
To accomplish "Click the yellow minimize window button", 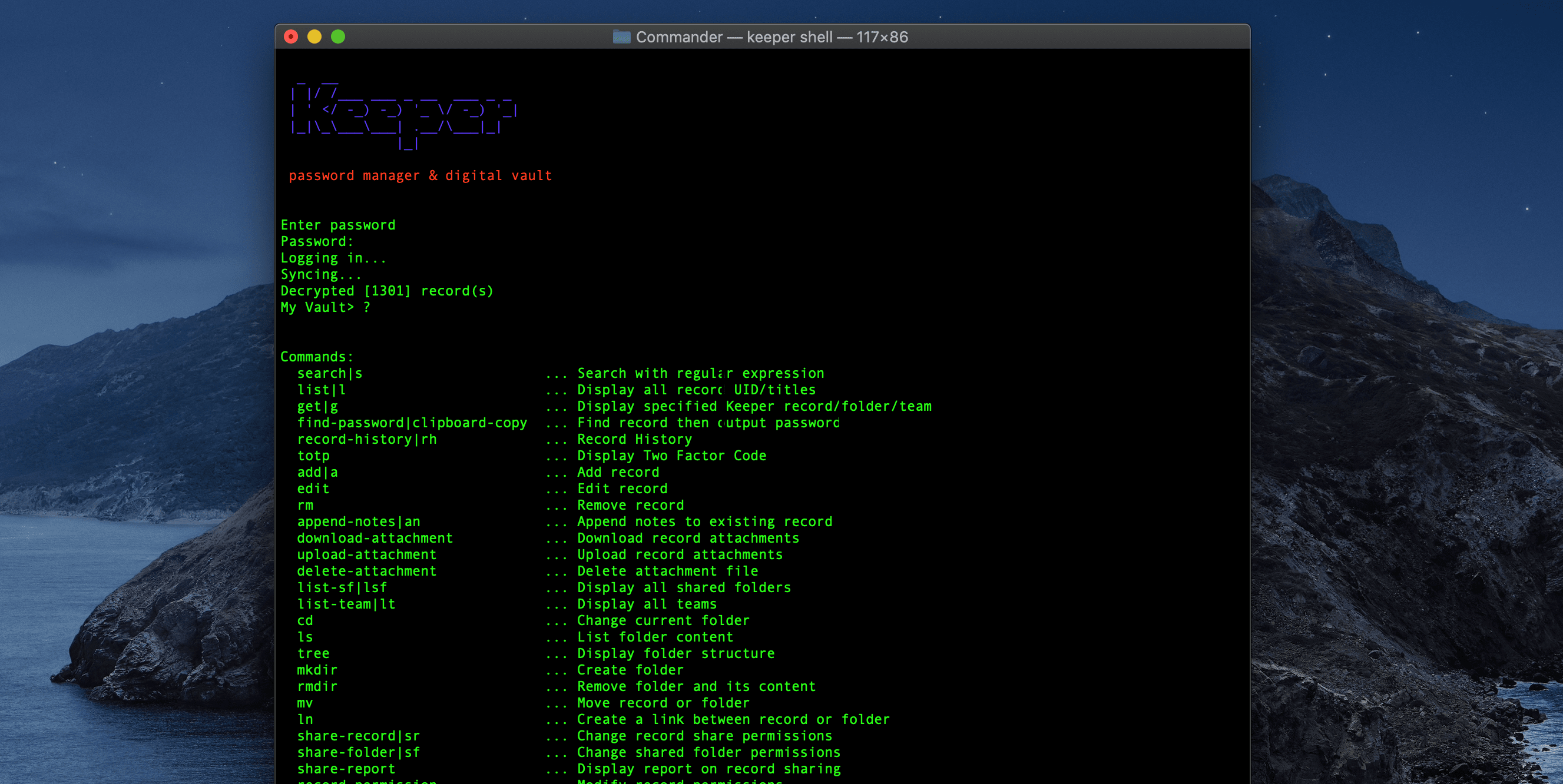I will point(314,37).
